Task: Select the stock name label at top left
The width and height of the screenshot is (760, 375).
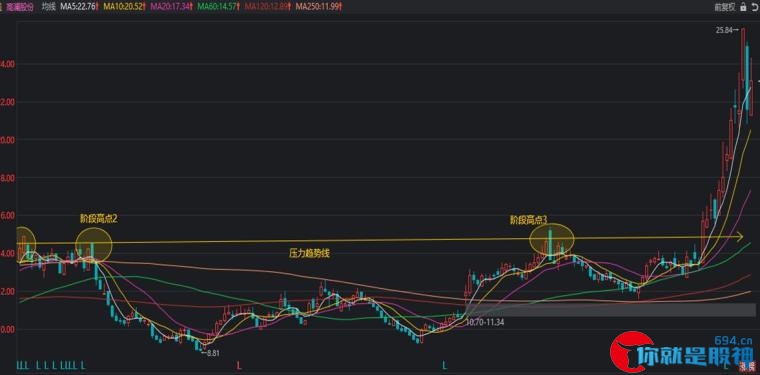Action: point(20,6)
